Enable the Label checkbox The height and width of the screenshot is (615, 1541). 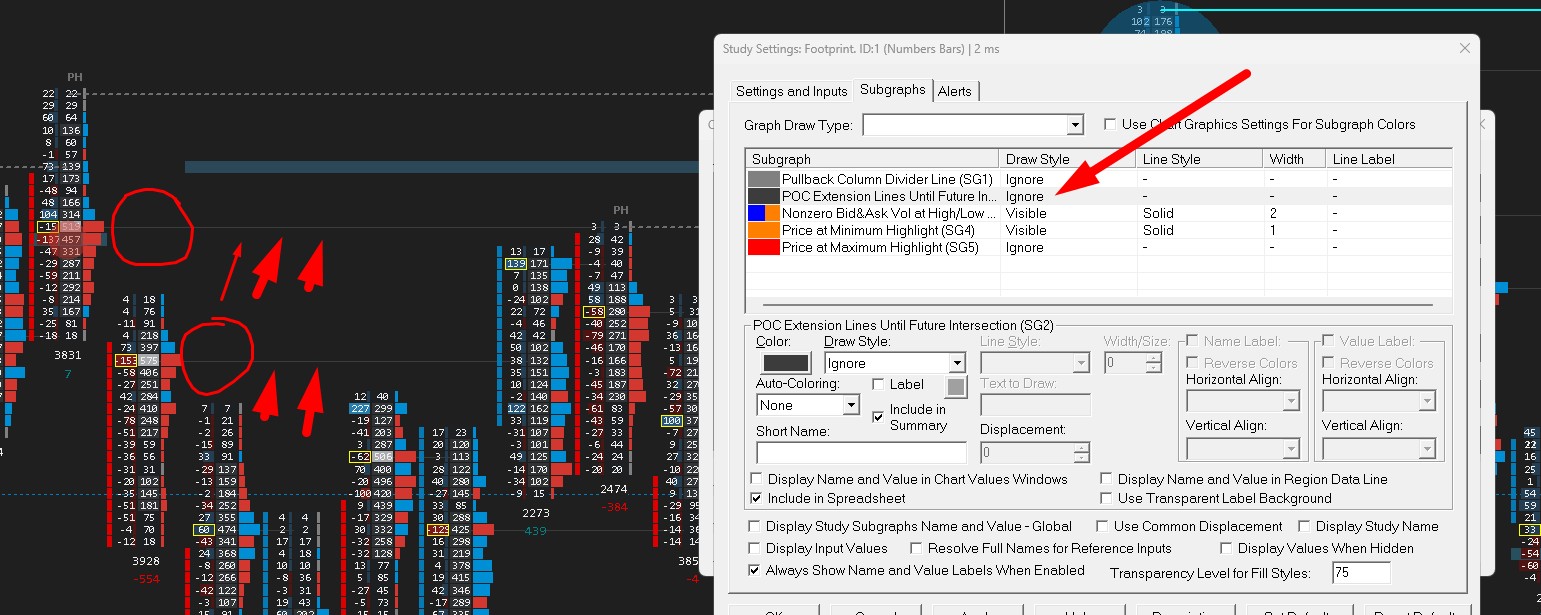click(x=879, y=385)
